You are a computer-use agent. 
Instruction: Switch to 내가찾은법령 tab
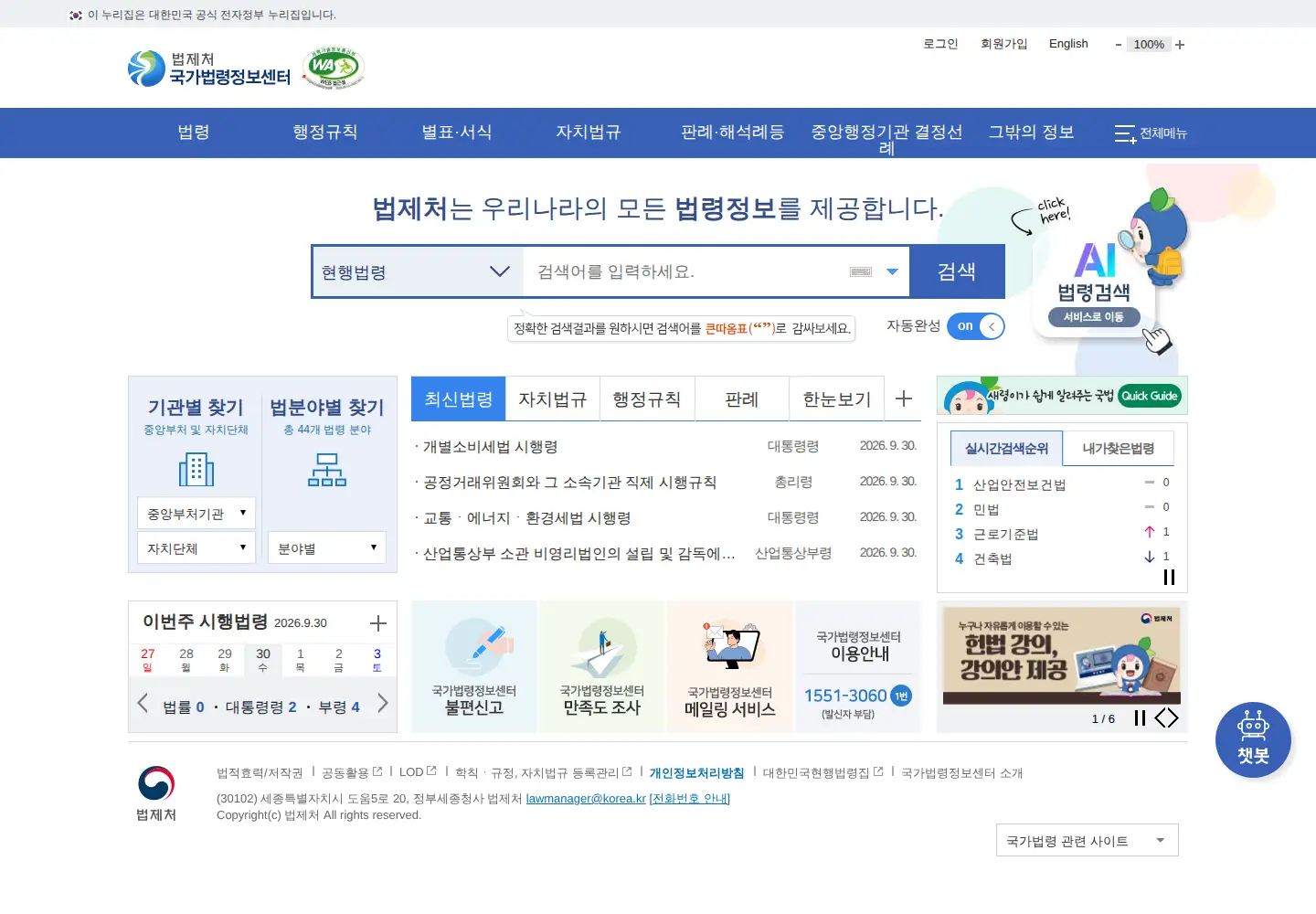[x=1119, y=449]
